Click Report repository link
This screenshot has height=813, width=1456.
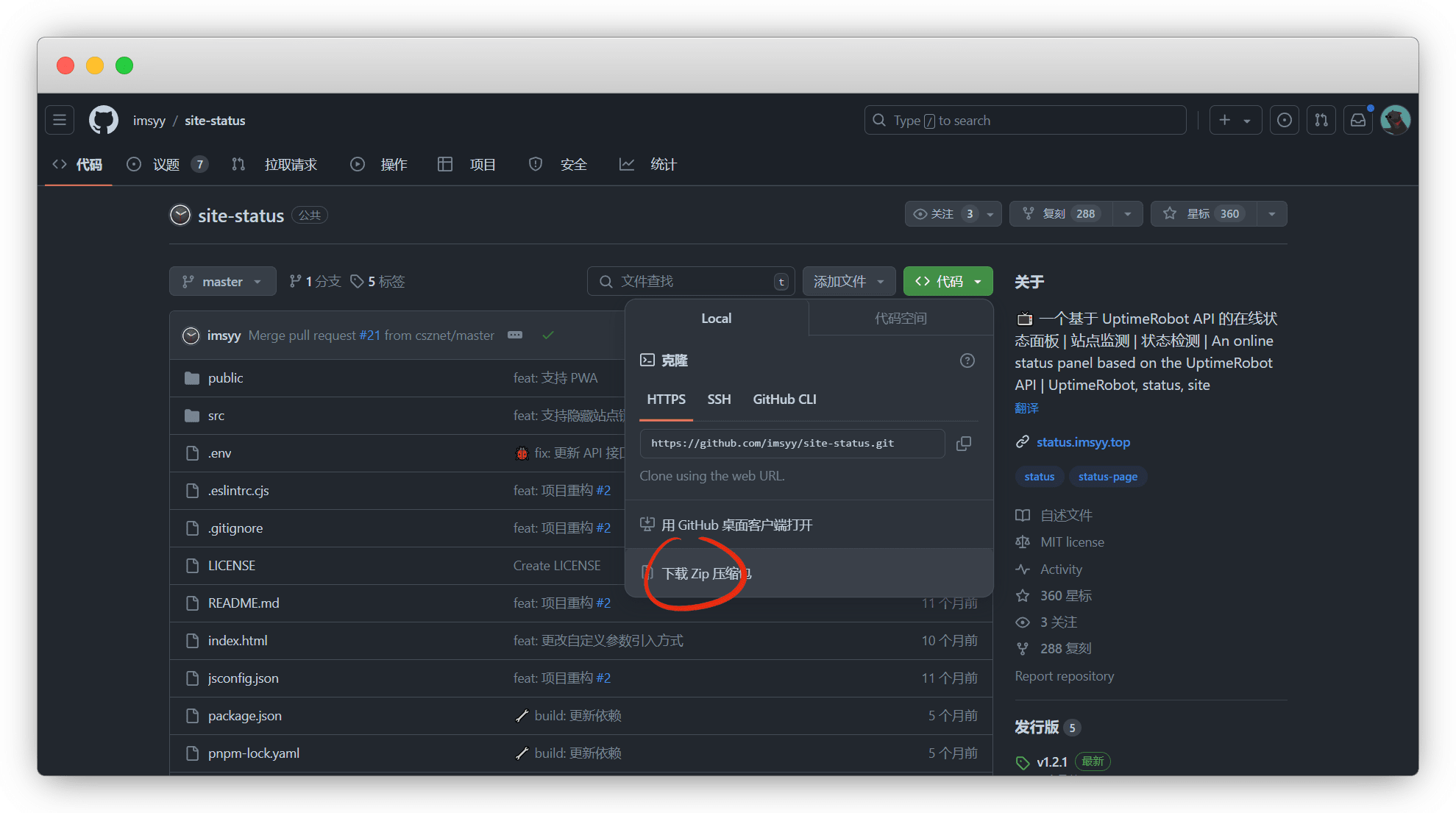(x=1064, y=676)
